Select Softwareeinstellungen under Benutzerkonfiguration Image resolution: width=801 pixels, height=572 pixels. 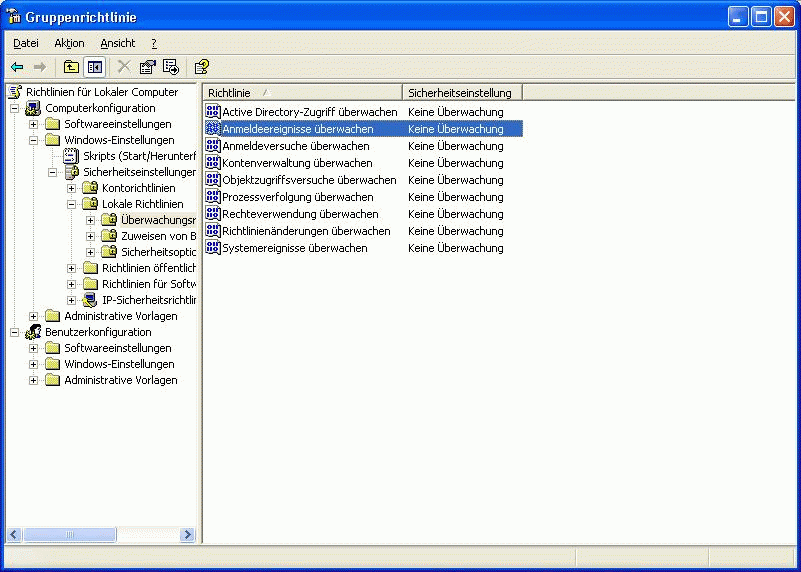click(118, 348)
